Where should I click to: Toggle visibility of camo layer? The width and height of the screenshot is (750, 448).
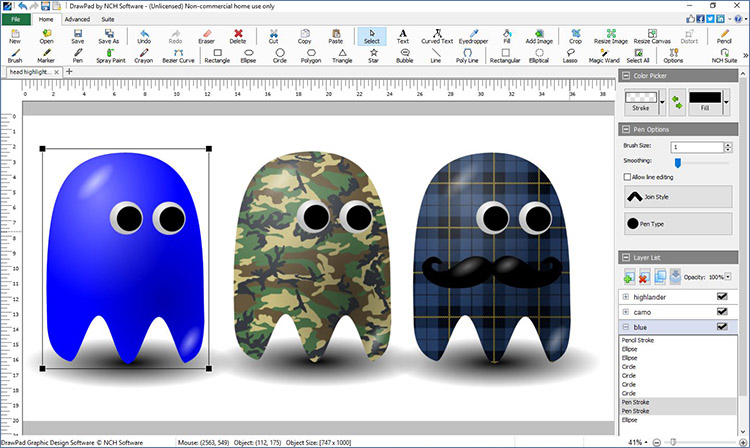[x=721, y=312]
